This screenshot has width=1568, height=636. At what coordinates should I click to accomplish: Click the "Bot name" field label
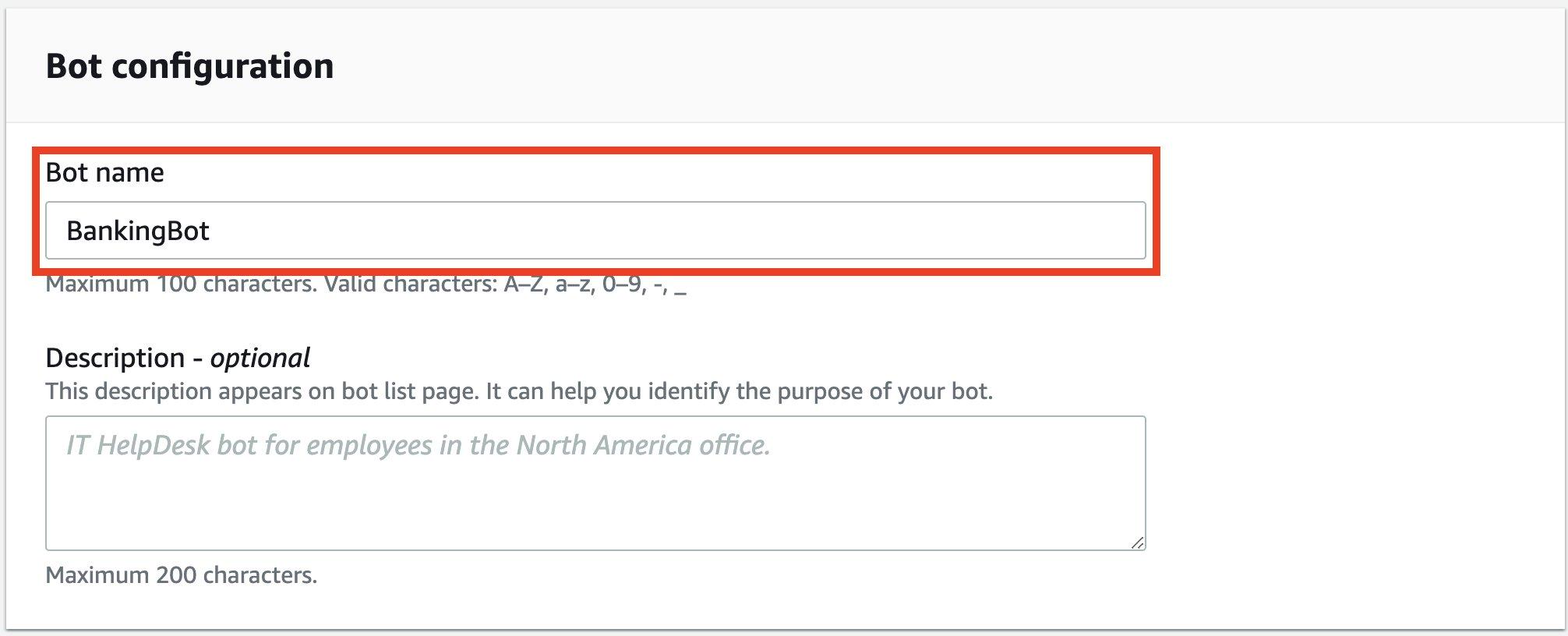(104, 172)
